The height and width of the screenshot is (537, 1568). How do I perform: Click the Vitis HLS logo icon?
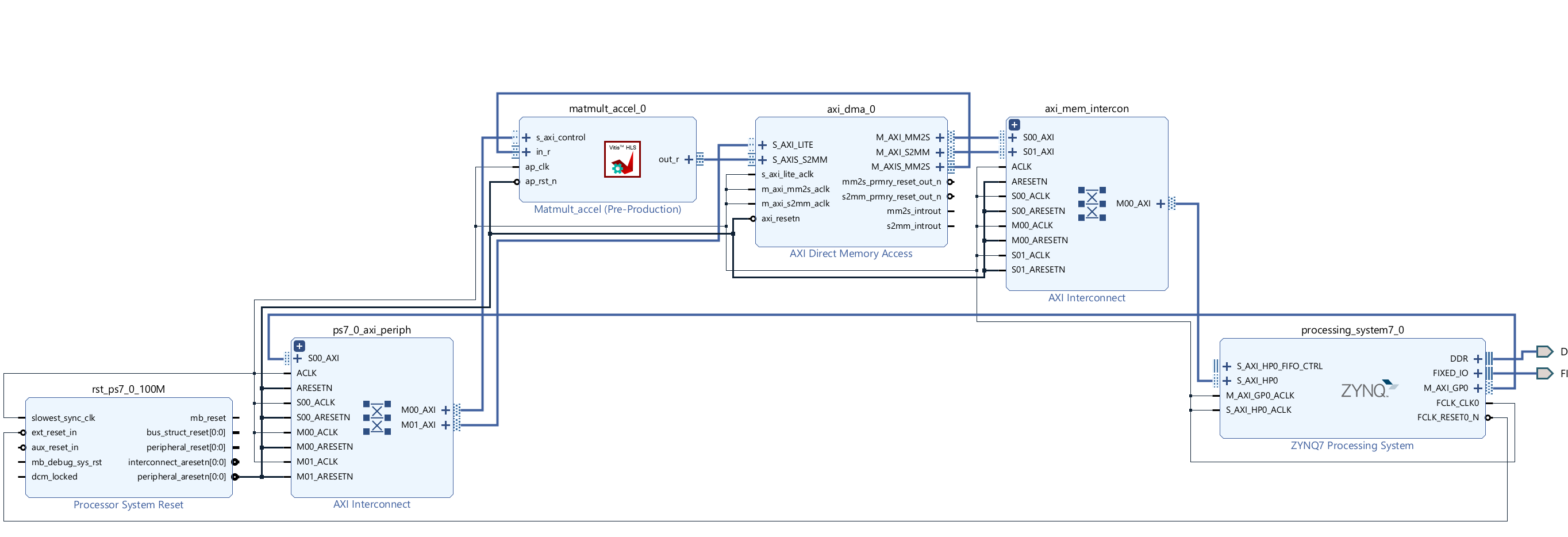coord(622,159)
